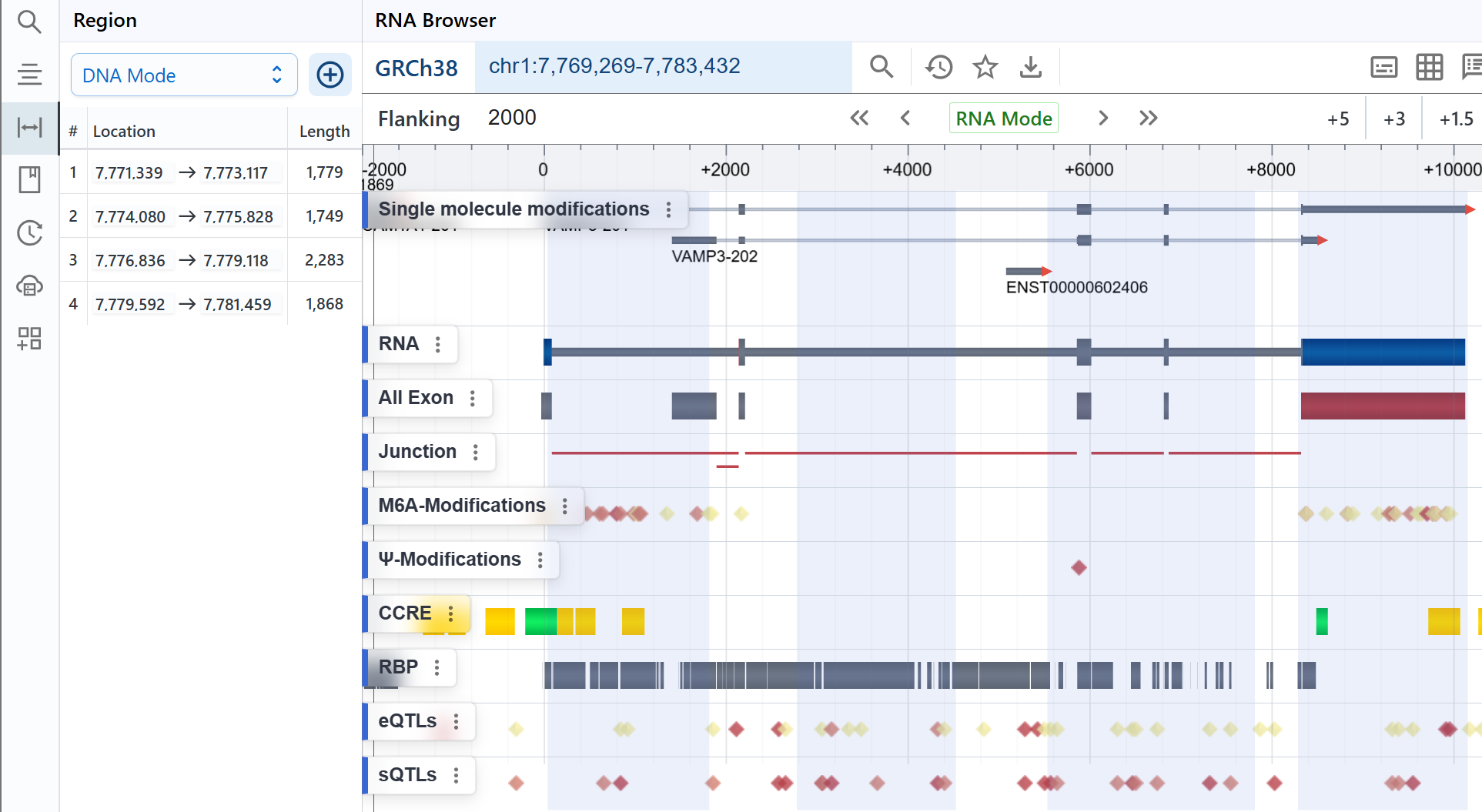The image size is (1482, 812).
Task: Click the search icon in left sidebar
Action: [29, 22]
